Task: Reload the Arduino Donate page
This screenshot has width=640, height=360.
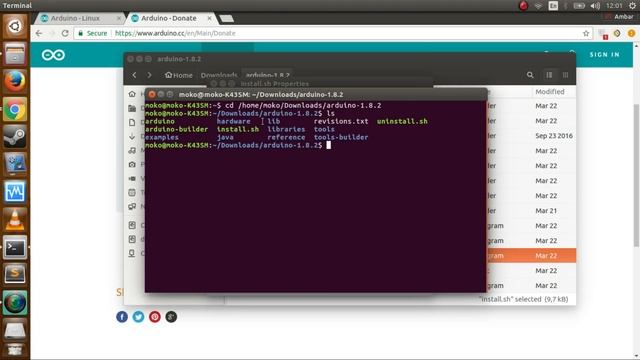Action: [x=65, y=33]
